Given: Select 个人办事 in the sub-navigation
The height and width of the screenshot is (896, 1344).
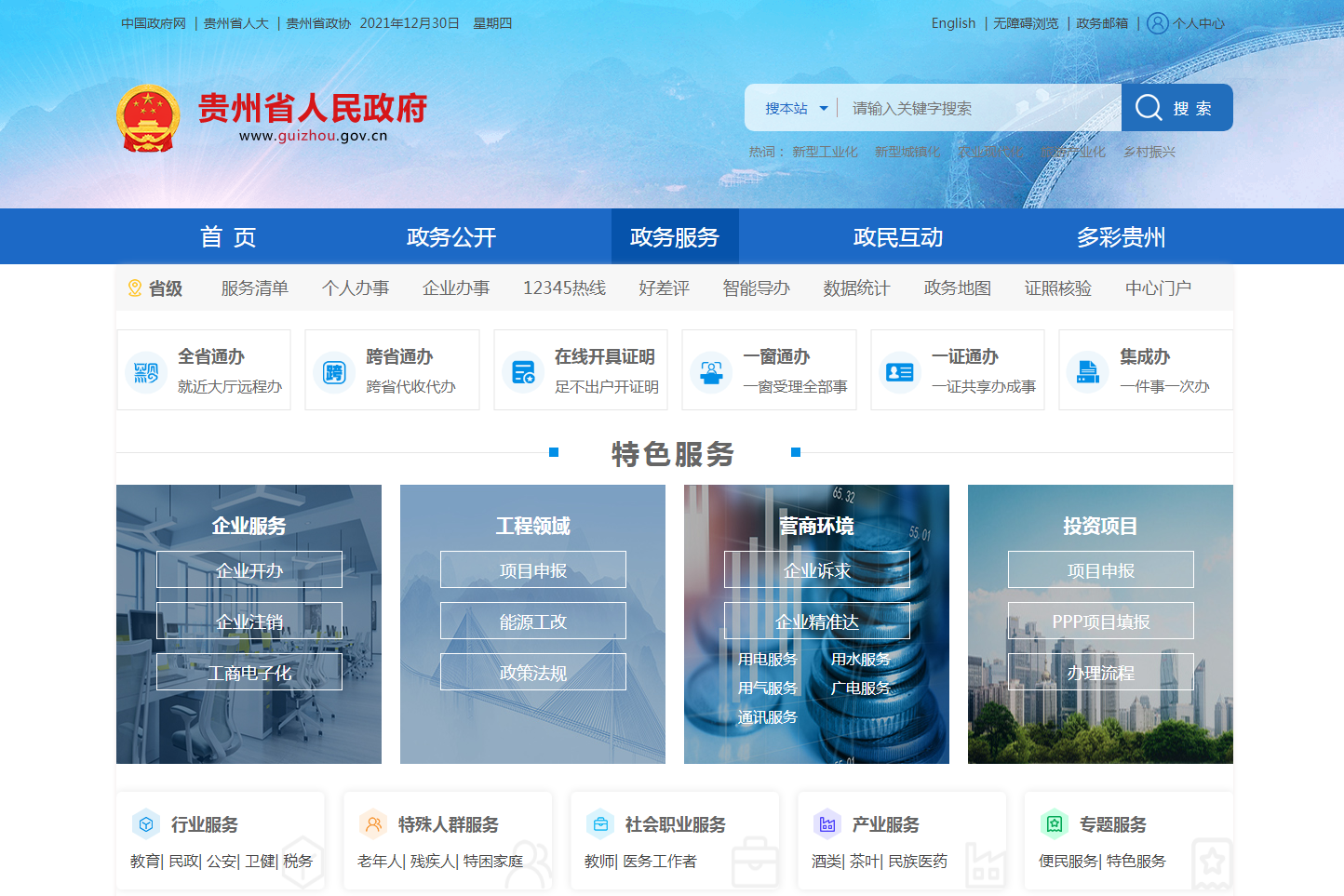Looking at the screenshot, I should [356, 288].
